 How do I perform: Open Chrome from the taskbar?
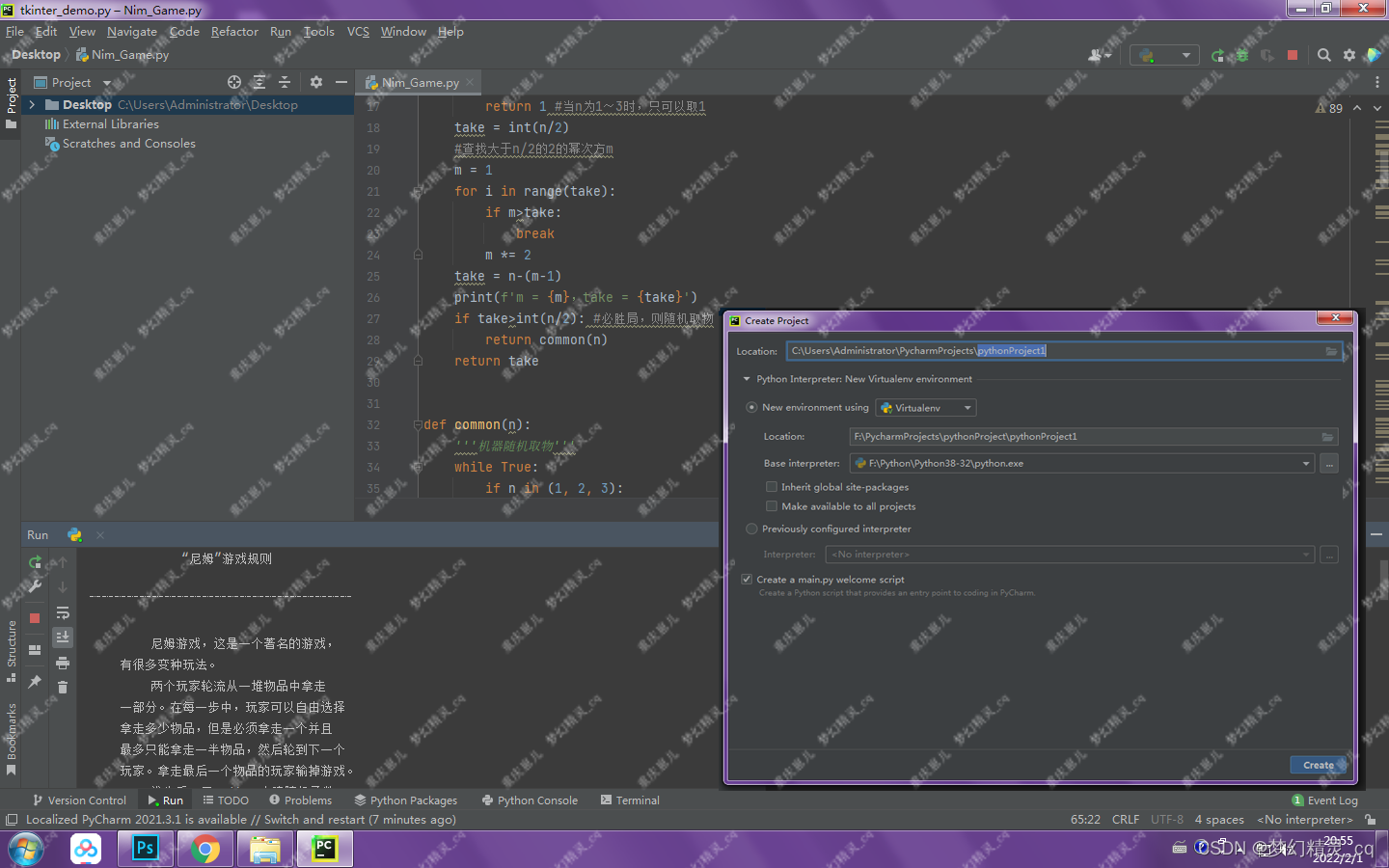tap(204, 849)
